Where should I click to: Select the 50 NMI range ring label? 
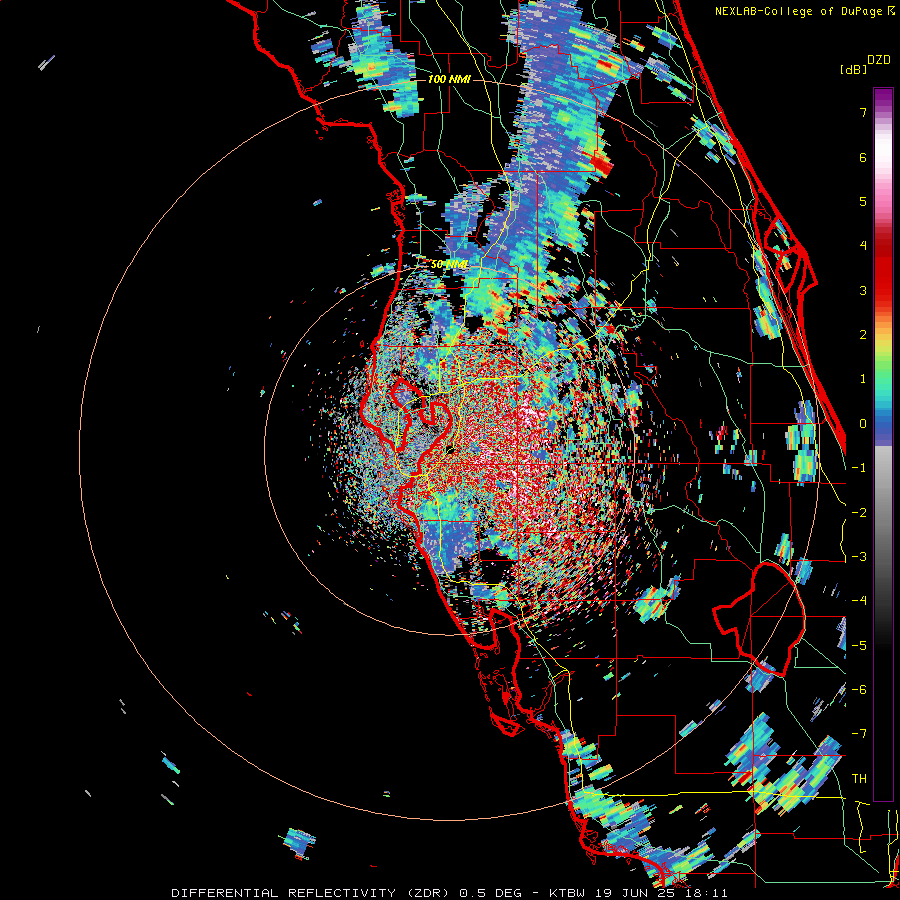coord(449,264)
